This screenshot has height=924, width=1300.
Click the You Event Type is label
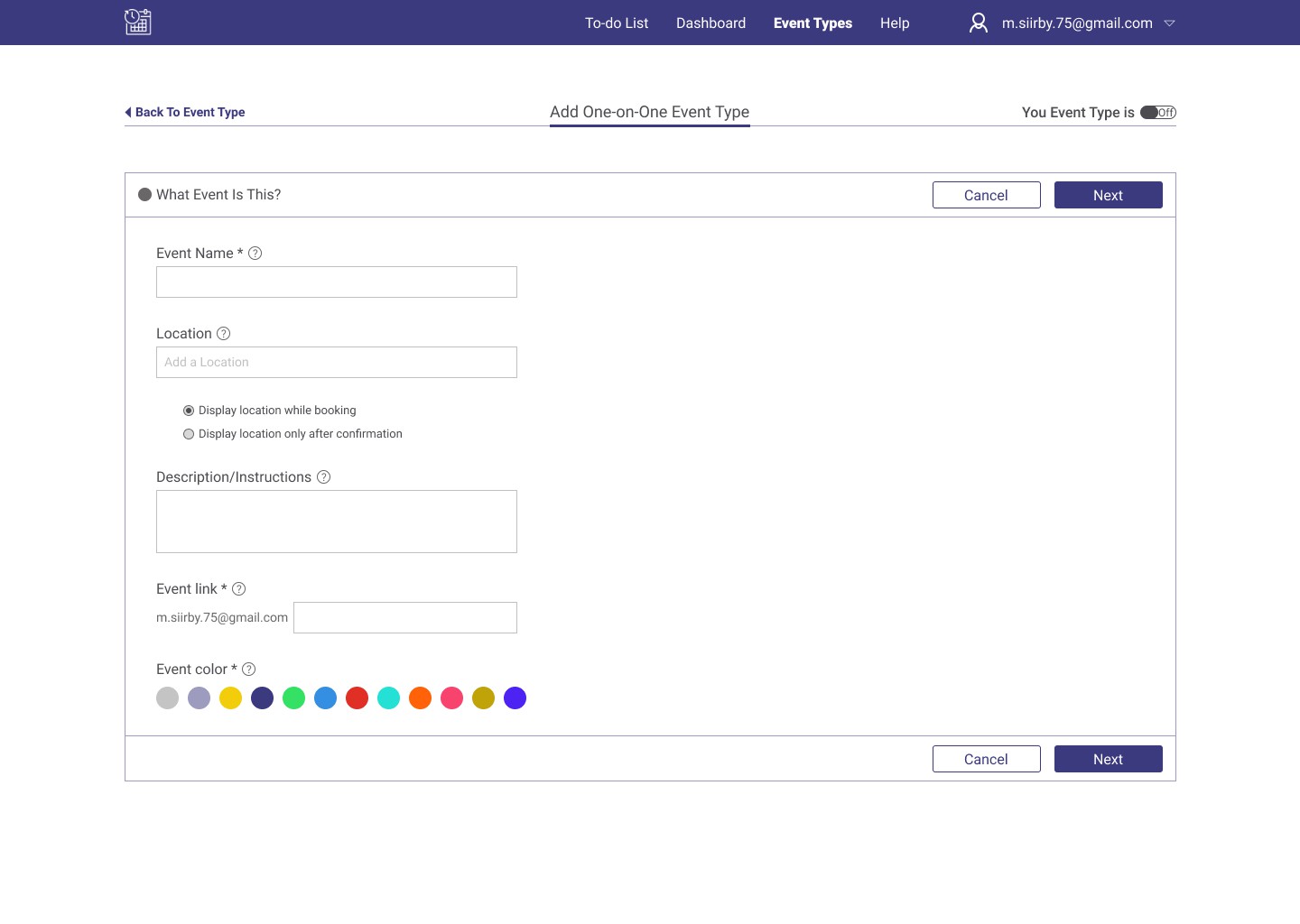(1078, 113)
